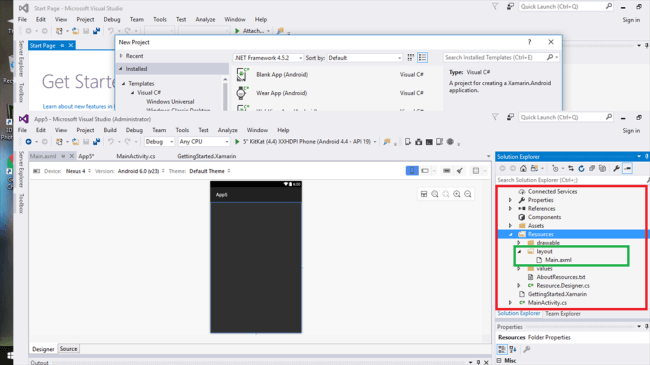This screenshot has height=365, width=650.
Task: Click notifications flag icon in App5 title bar
Action: (495, 117)
